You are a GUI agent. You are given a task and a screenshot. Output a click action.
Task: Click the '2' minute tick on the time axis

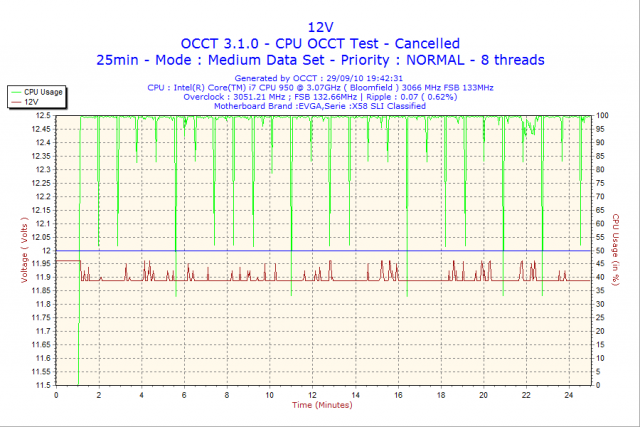(99, 395)
